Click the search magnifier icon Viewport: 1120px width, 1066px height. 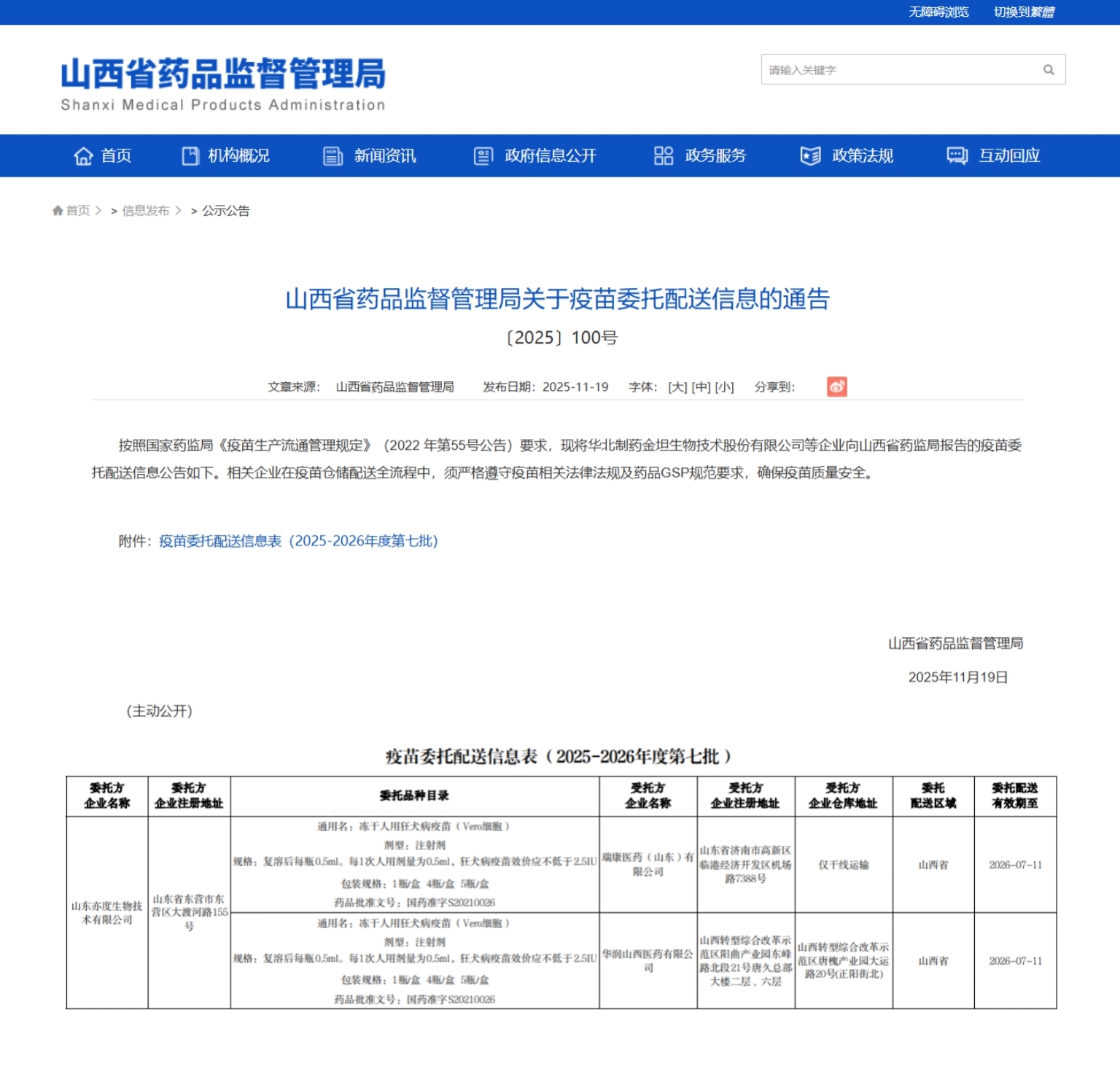1049,70
